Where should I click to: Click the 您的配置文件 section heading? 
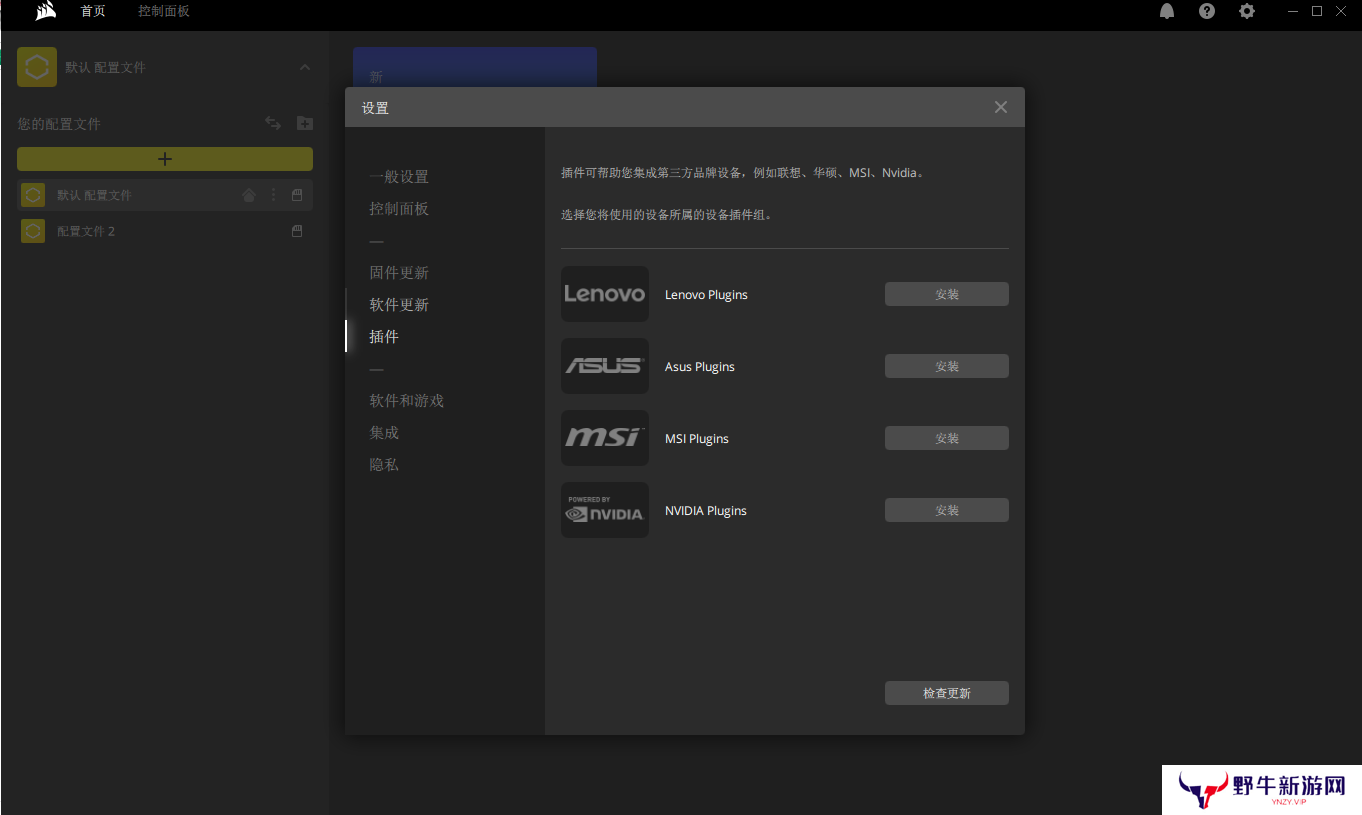(59, 124)
